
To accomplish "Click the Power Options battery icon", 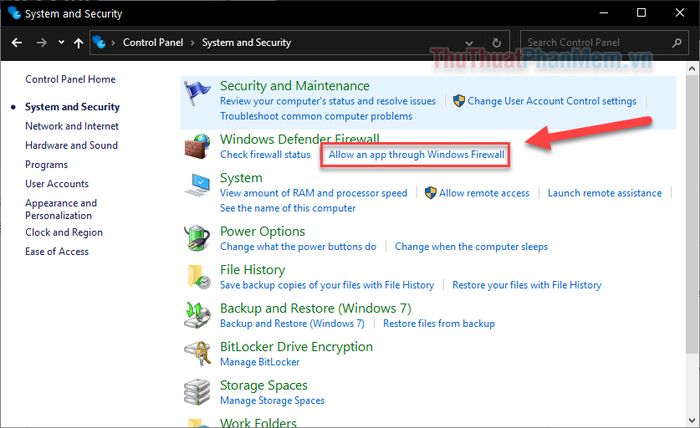I will coord(197,238).
